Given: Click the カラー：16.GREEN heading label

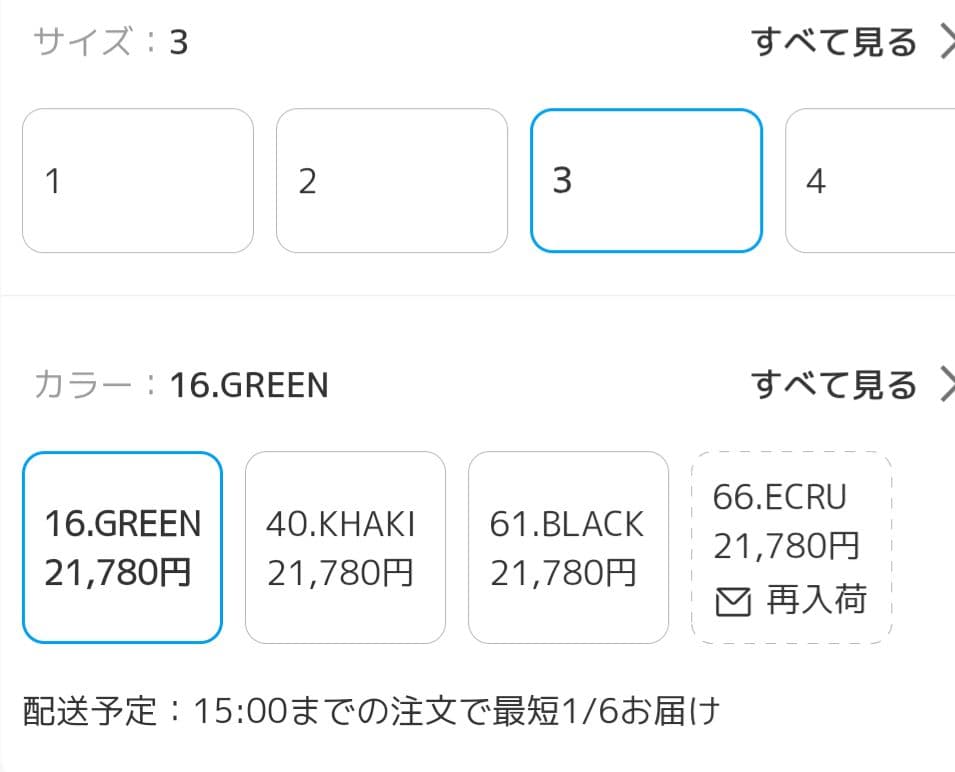Looking at the screenshot, I should [180, 385].
